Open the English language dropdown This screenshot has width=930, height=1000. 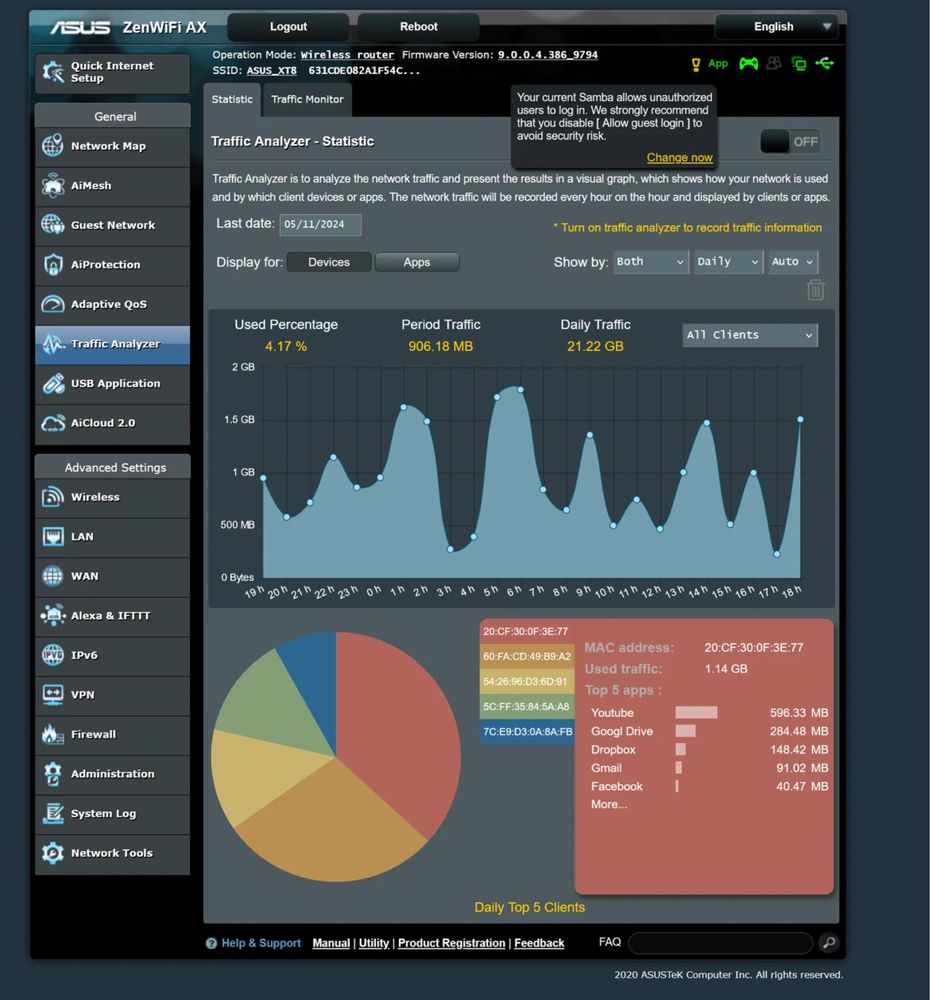776,27
